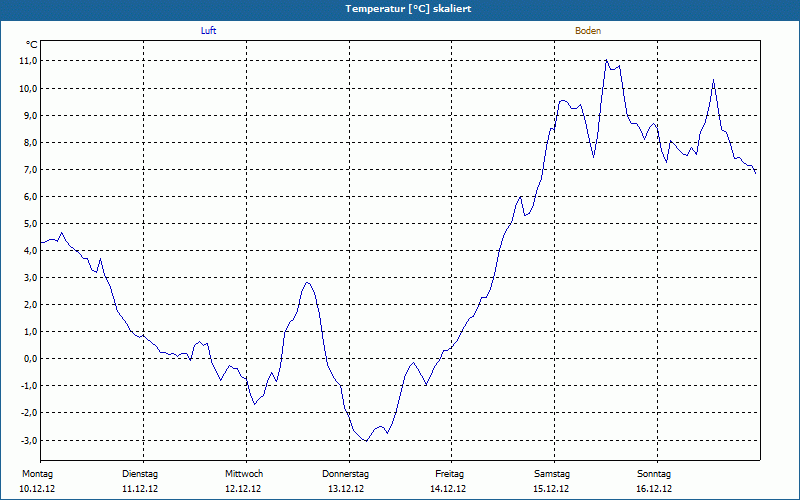
Task: Click the 11,0 y-axis label
Action: 28,61
